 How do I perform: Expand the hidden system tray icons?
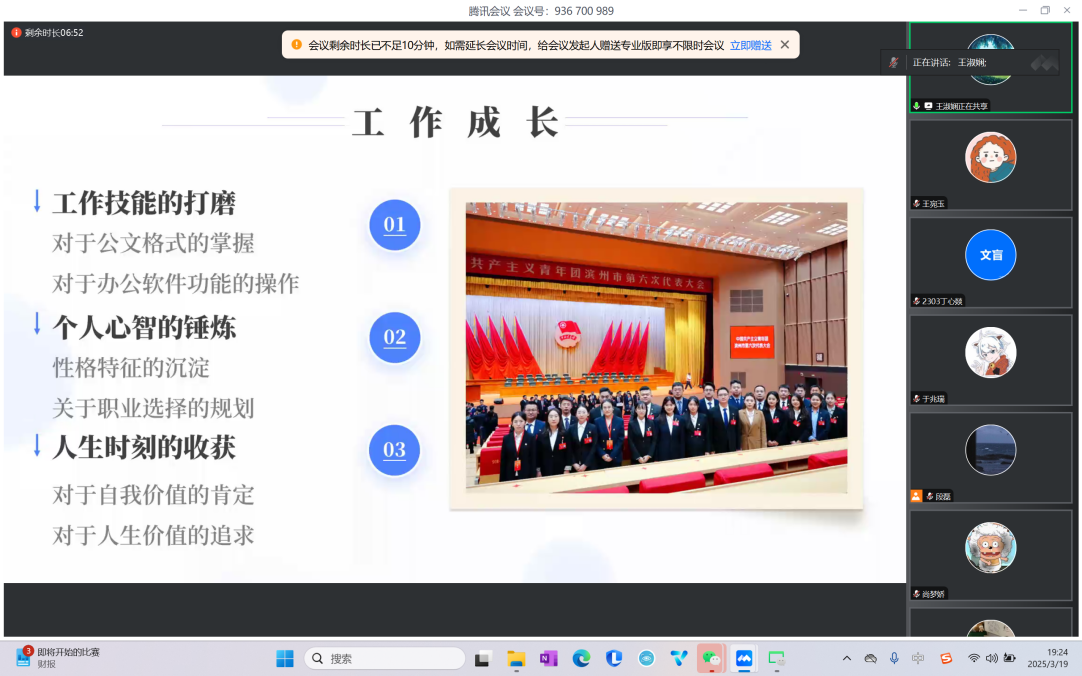[x=847, y=658]
